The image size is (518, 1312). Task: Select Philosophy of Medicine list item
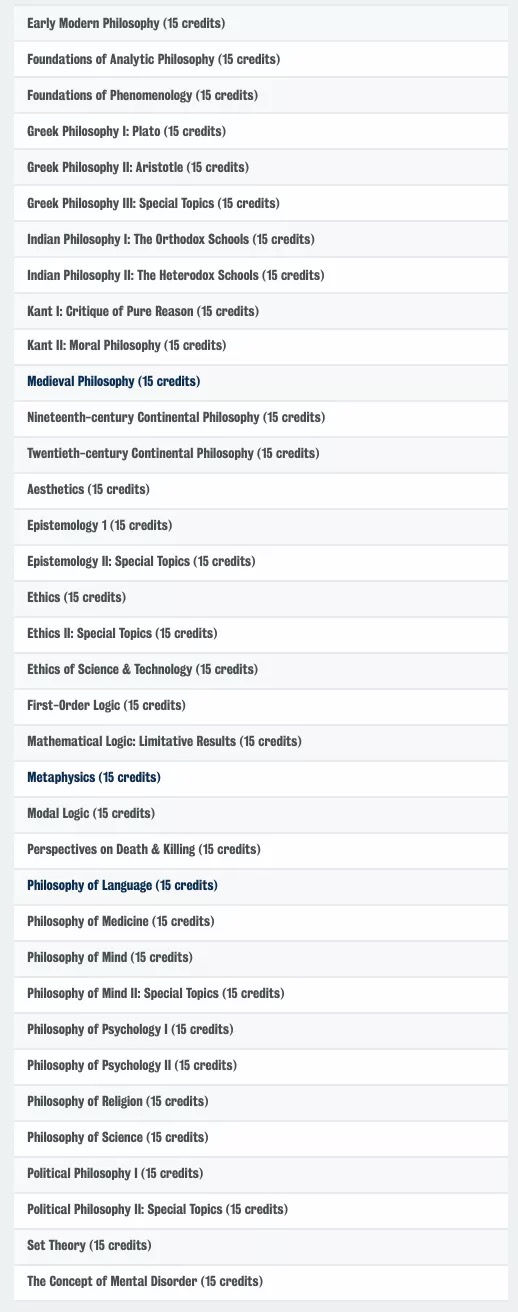260,921
